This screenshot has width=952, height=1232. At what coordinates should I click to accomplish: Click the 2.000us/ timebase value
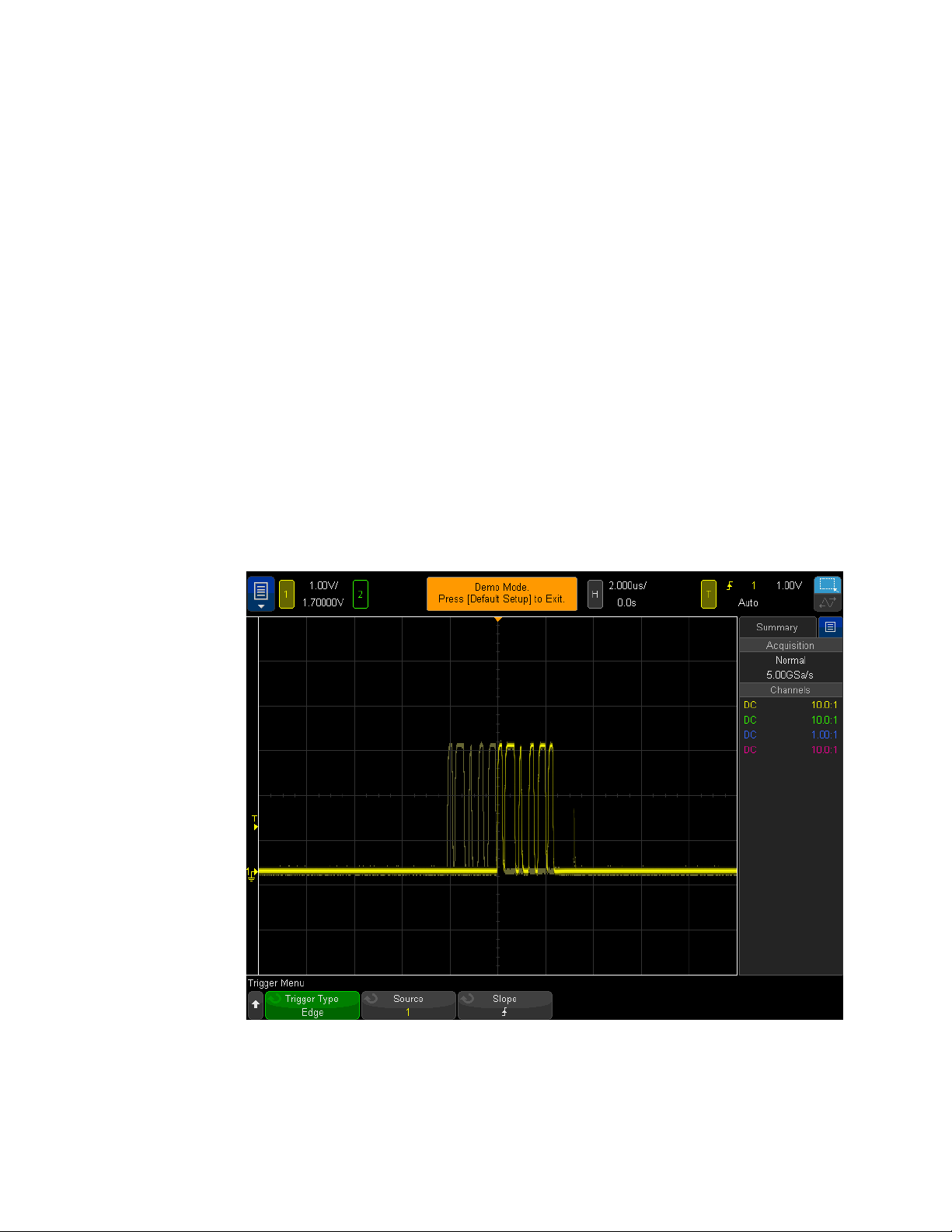coord(628,585)
